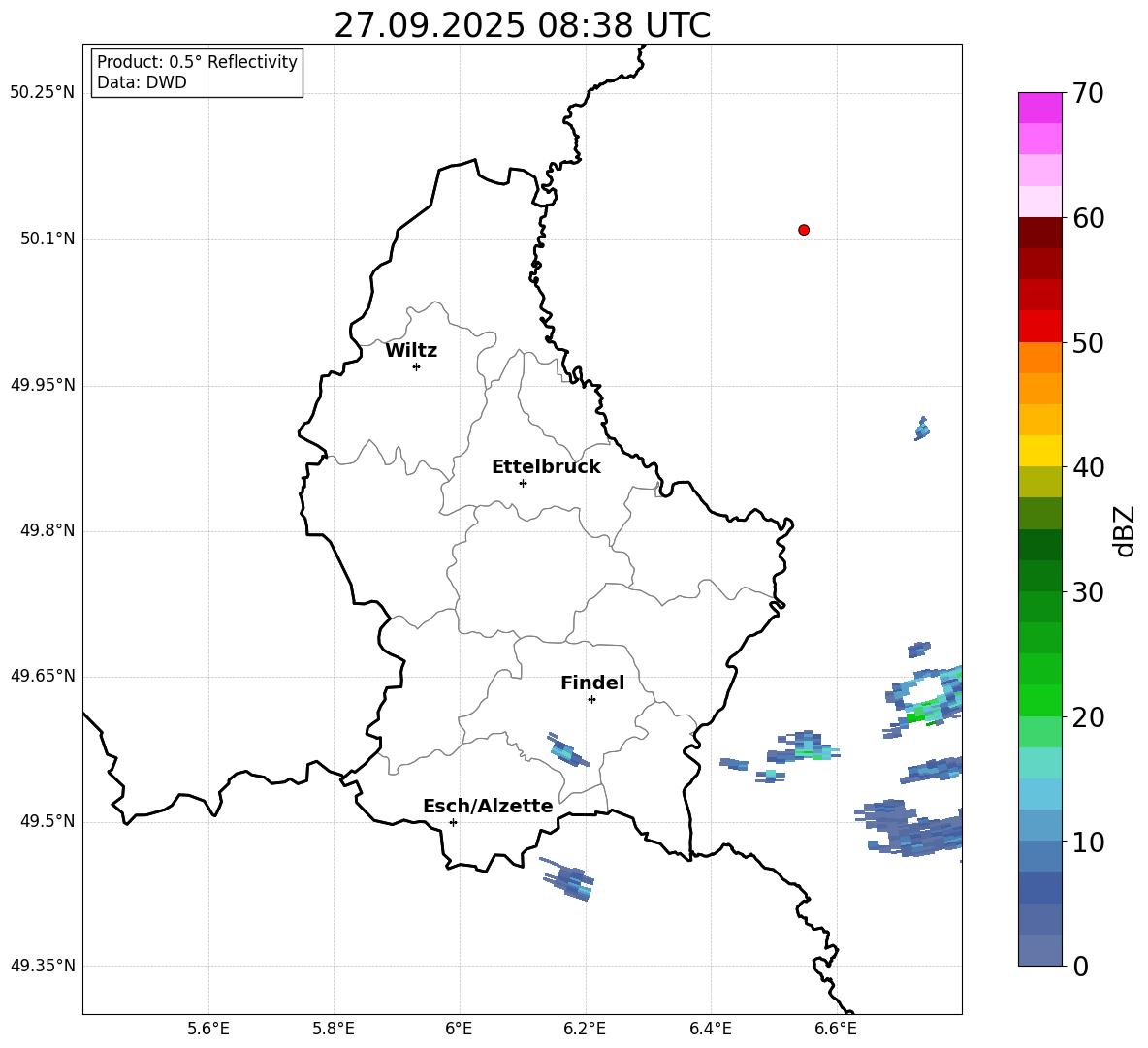Click the 49.65°N latitude label
1148x1048 pixels.
tap(43, 676)
